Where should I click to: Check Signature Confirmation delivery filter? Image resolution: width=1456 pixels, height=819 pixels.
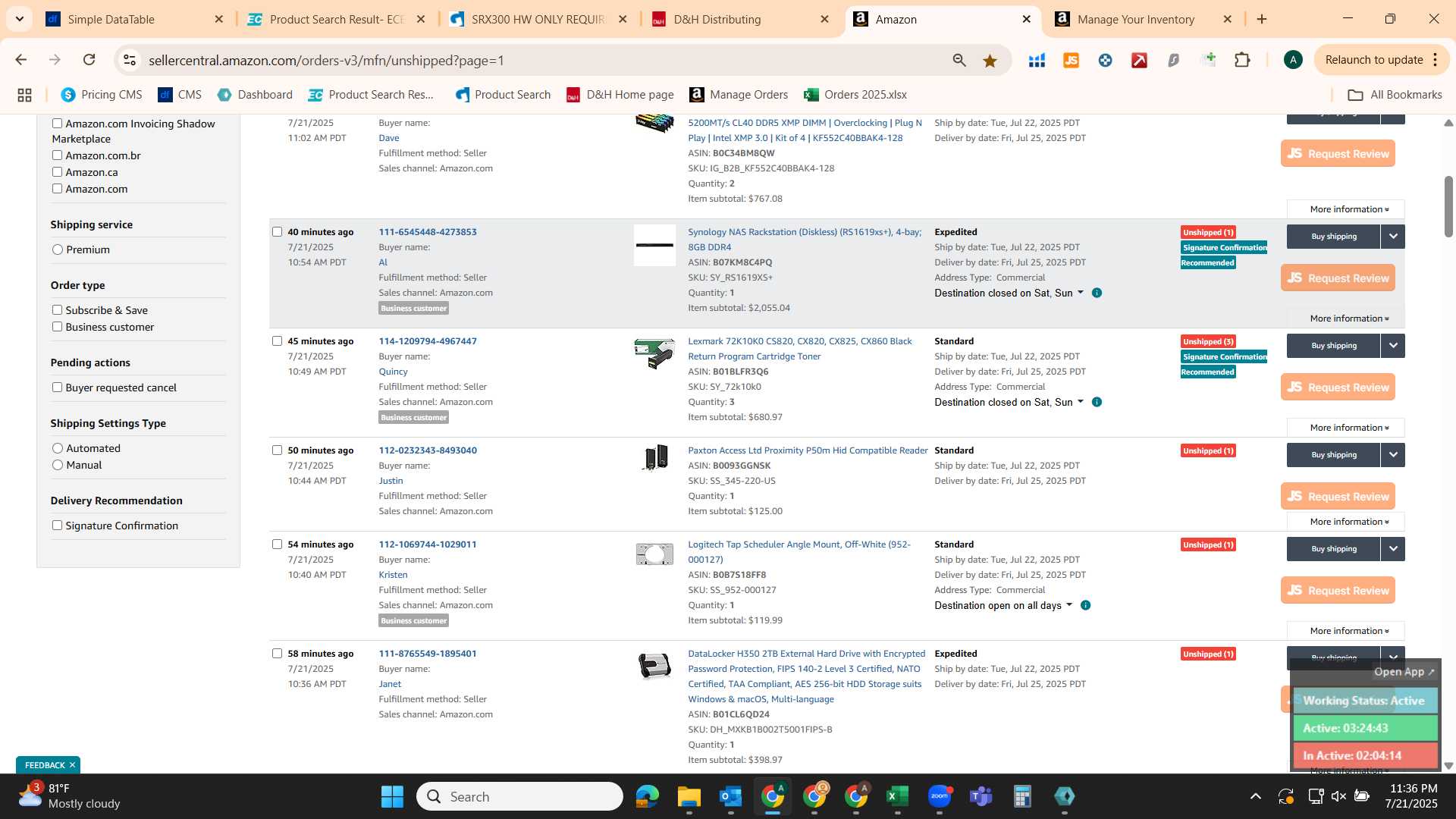pyautogui.click(x=57, y=526)
